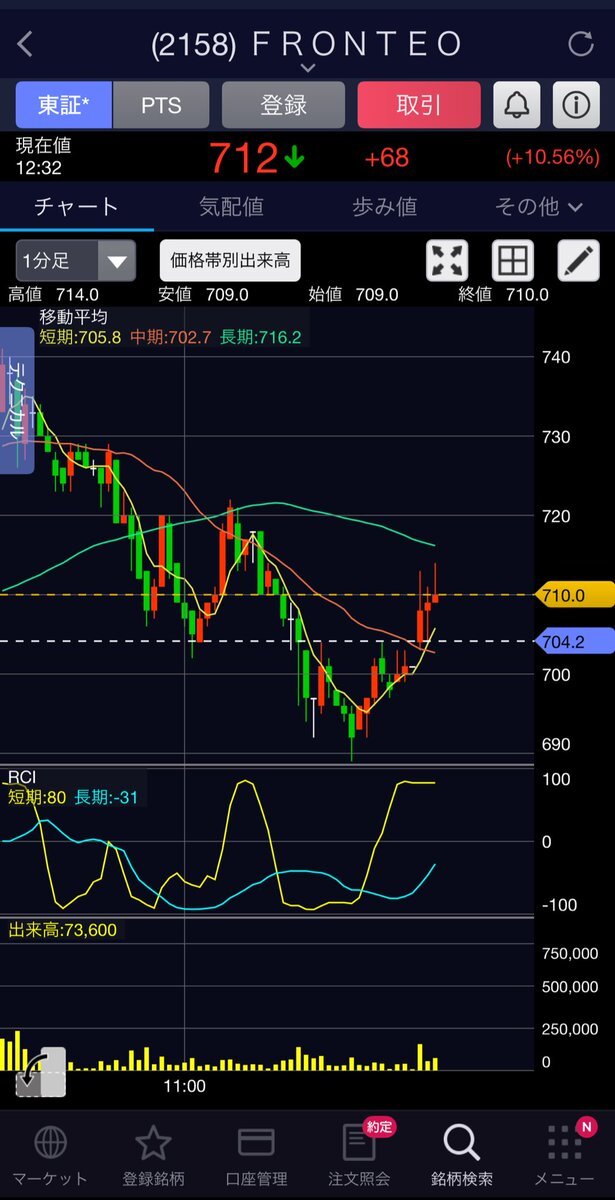This screenshot has width=615, height=1200.
Task: Select the blue 704.2 price marker
Action: coord(576,641)
